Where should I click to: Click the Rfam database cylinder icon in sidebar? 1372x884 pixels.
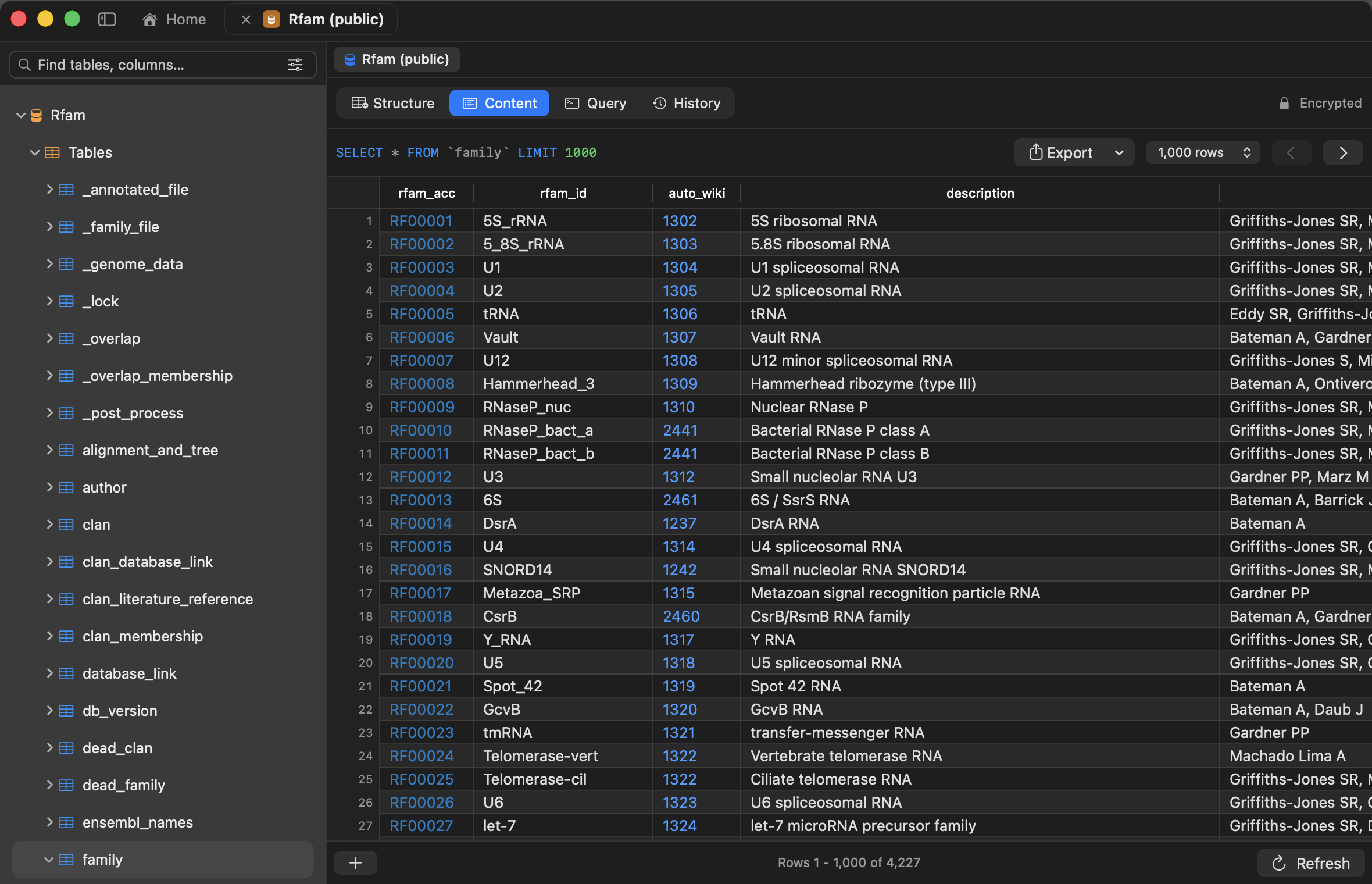[x=37, y=115]
